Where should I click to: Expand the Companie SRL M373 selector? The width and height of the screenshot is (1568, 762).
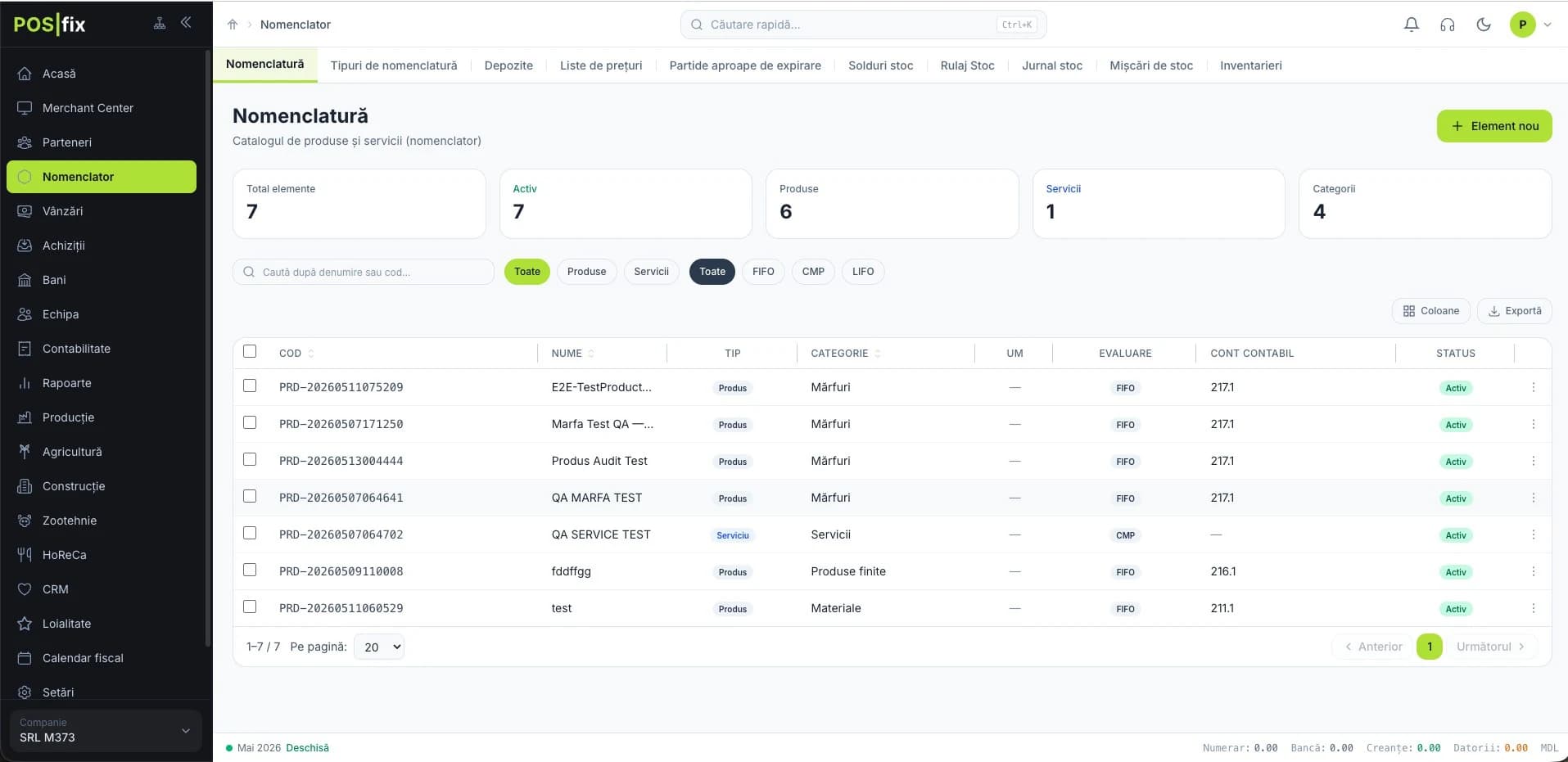point(105,730)
